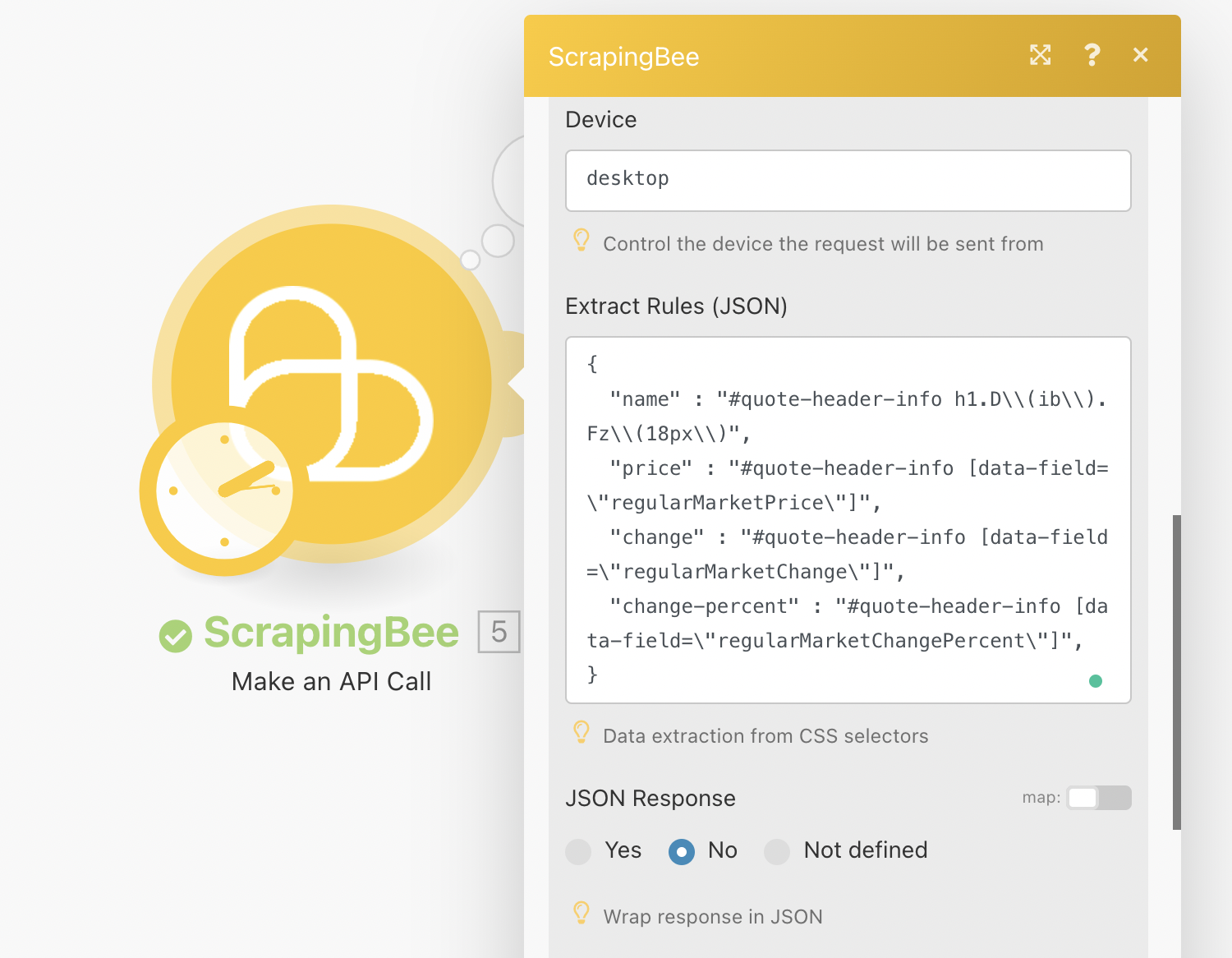Toggle the map switch for JSON Response
This screenshot has width=1232, height=958.
click(1098, 798)
